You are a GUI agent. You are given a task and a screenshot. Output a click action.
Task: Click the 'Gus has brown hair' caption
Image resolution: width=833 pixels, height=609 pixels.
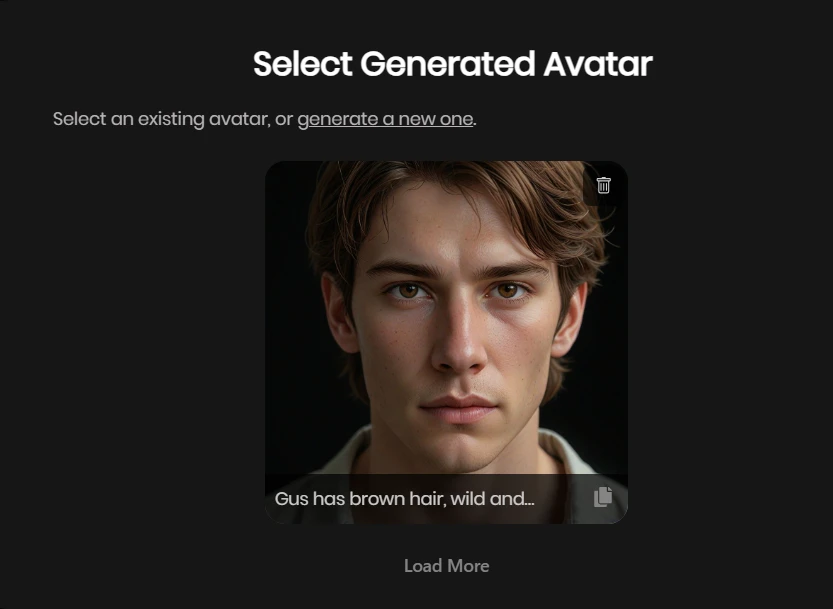point(404,499)
